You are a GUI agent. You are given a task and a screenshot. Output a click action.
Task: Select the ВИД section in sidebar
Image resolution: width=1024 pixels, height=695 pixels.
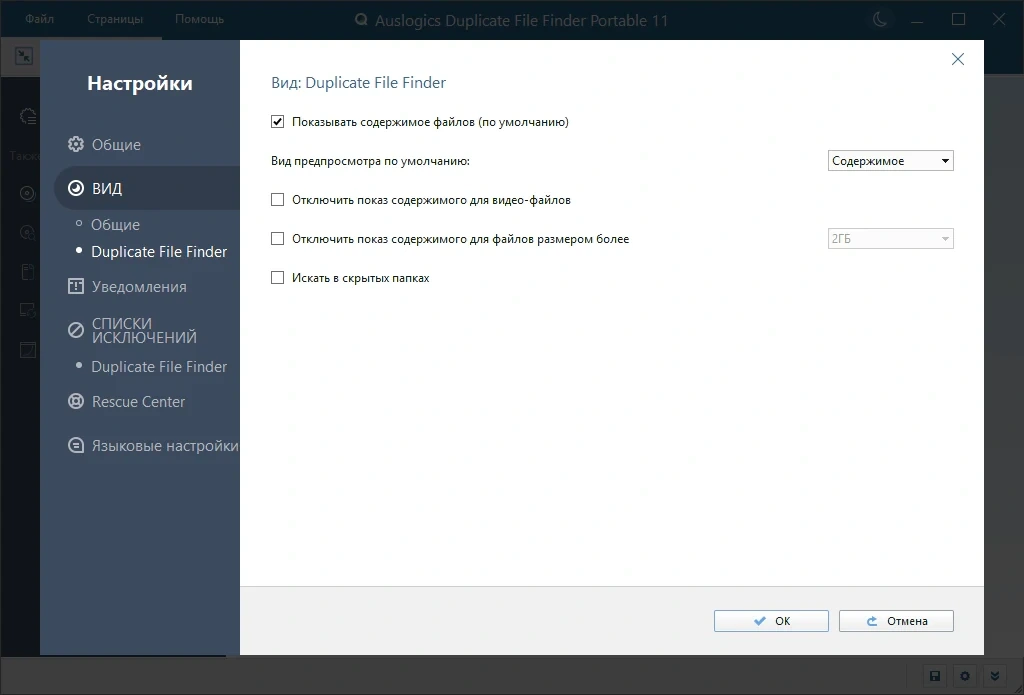point(148,188)
